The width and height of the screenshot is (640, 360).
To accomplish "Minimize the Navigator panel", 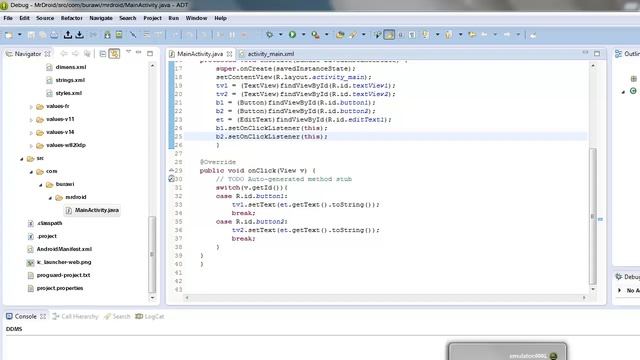I will (x=139, y=52).
